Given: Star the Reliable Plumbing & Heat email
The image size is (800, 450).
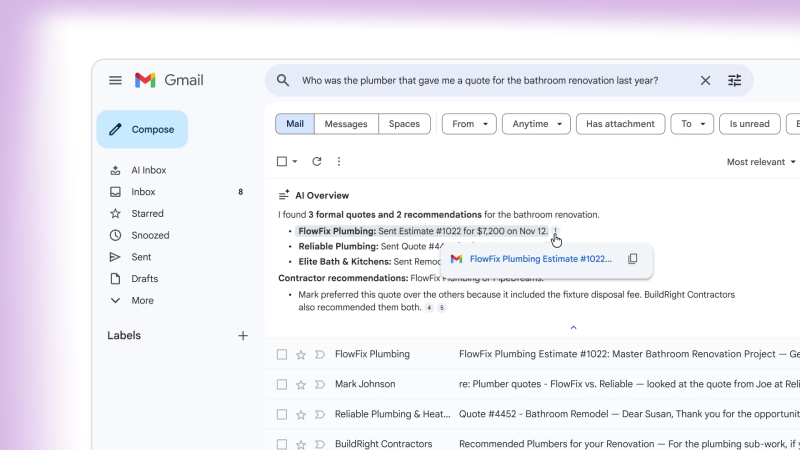Looking at the screenshot, I should [x=301, y=415].
